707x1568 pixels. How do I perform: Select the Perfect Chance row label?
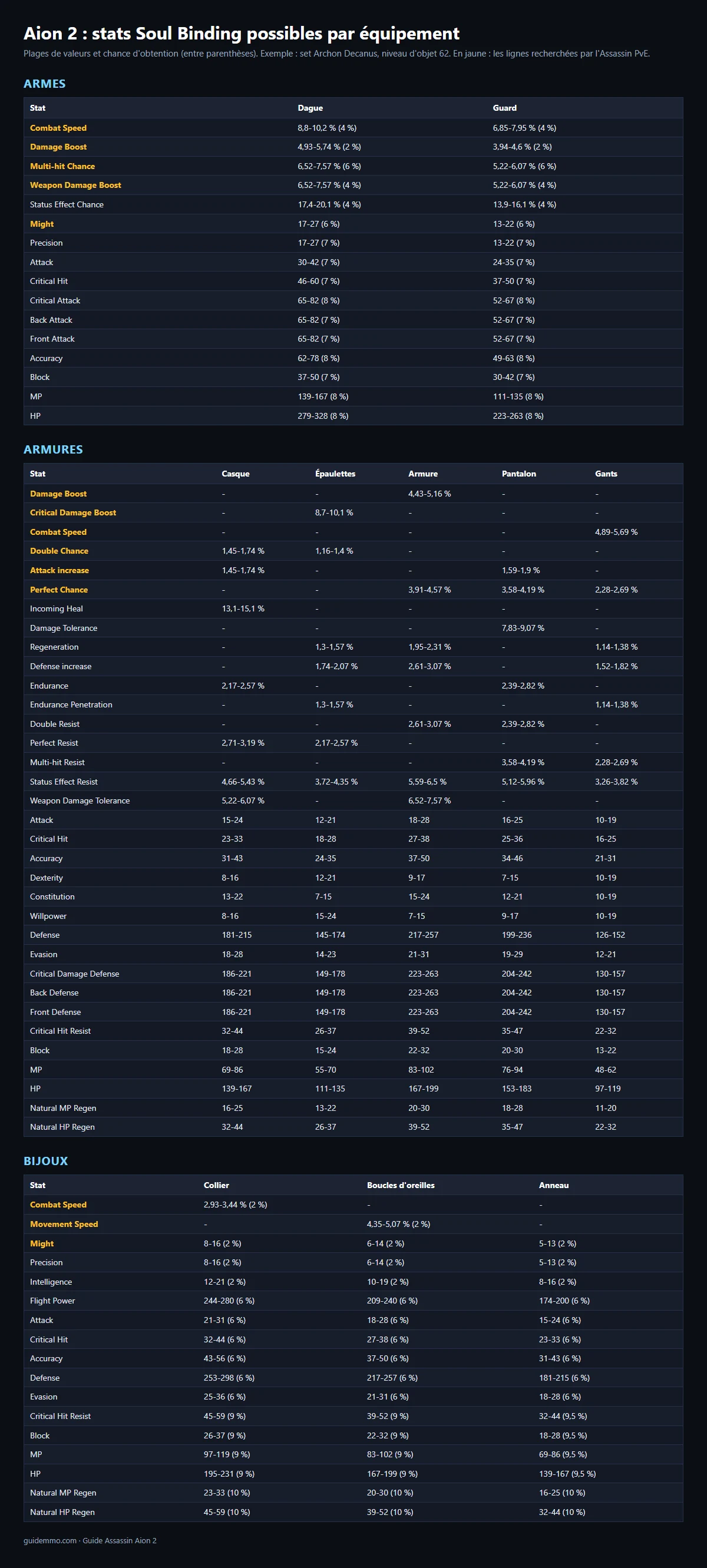click(59, 590)
